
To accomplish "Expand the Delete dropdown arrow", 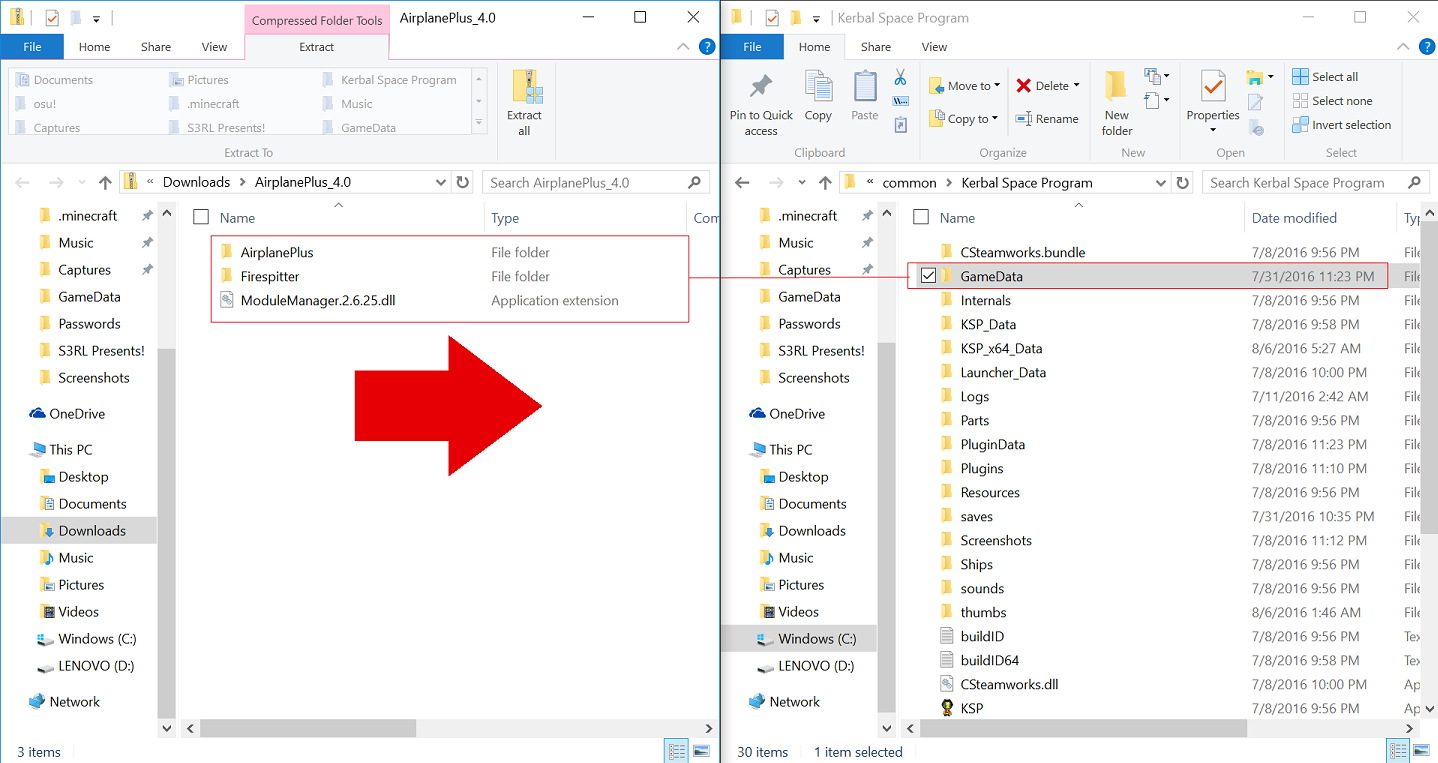I will (1076, 86).
